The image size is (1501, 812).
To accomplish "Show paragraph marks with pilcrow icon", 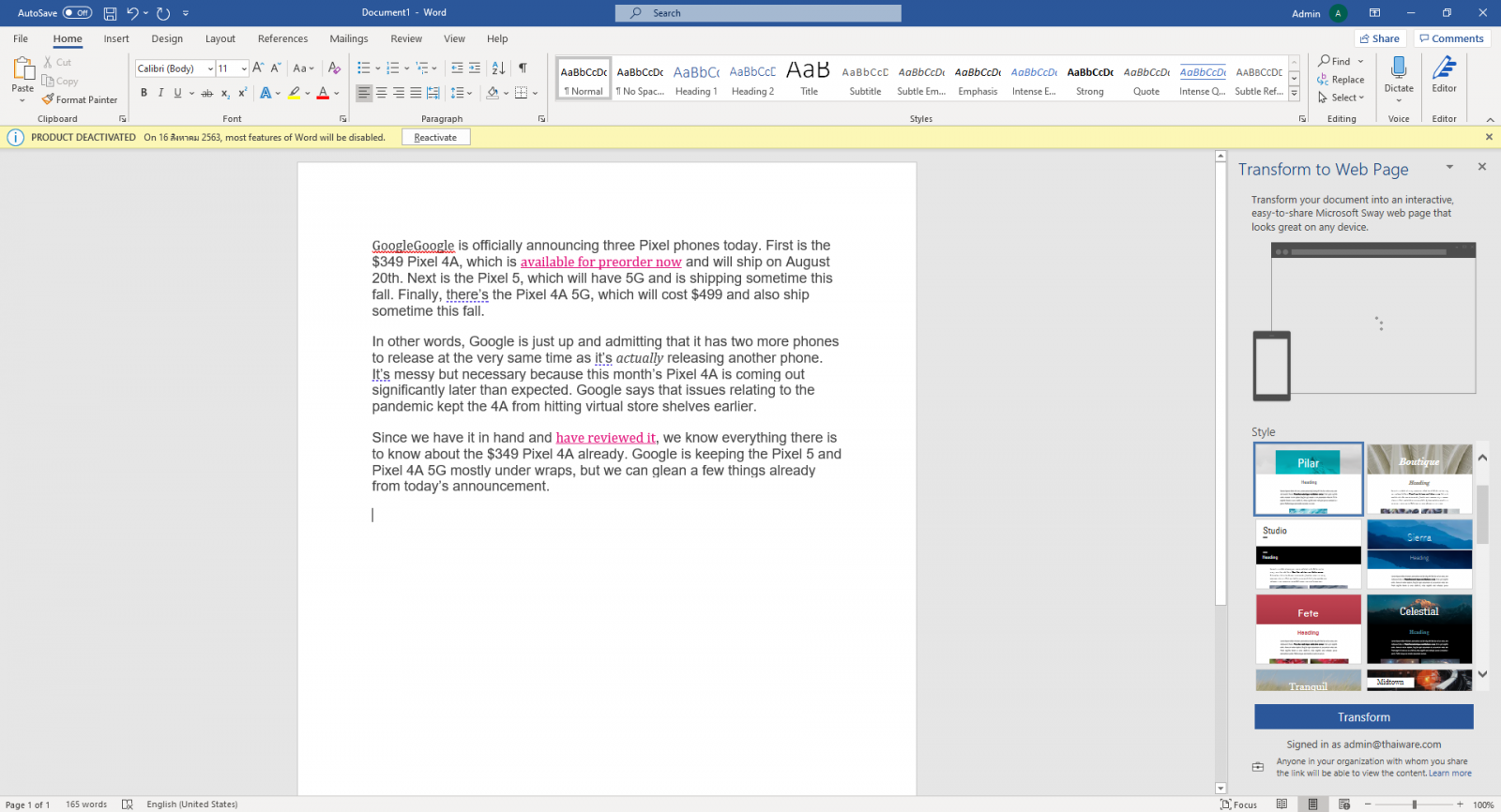I will (x=523, y=68).
